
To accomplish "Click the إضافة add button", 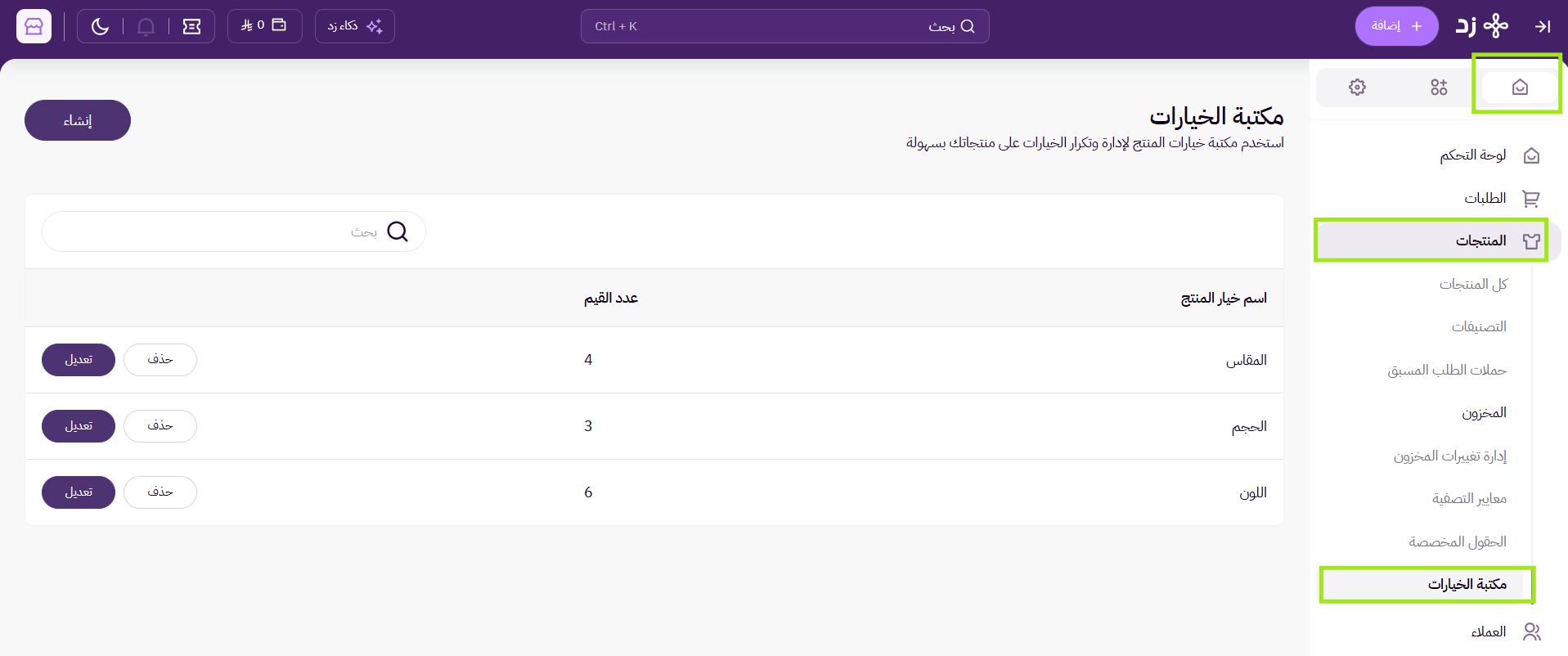I will pyautogui.click(x=1396, y=26).
